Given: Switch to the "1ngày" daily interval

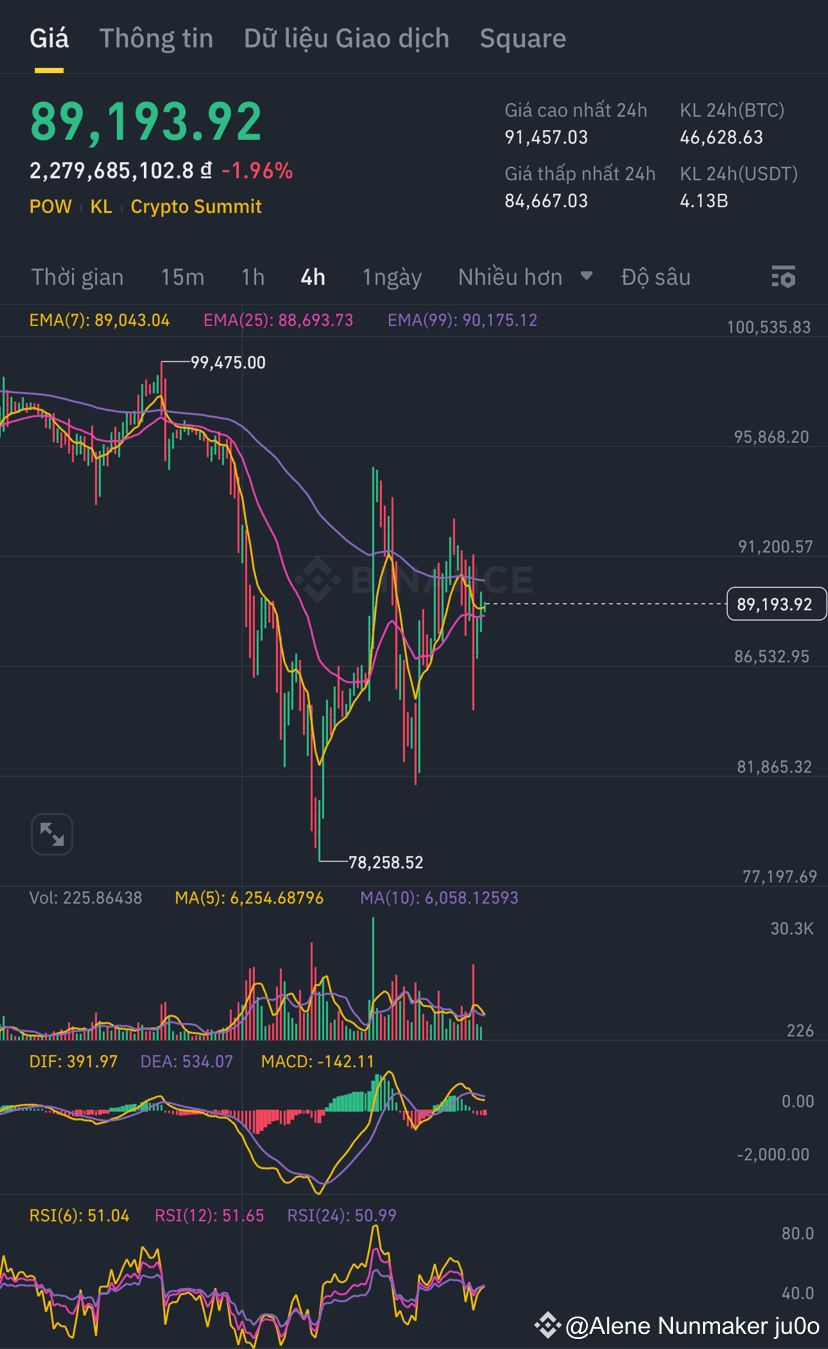Looking at the screenshot, I should click(x=391, y=277).
